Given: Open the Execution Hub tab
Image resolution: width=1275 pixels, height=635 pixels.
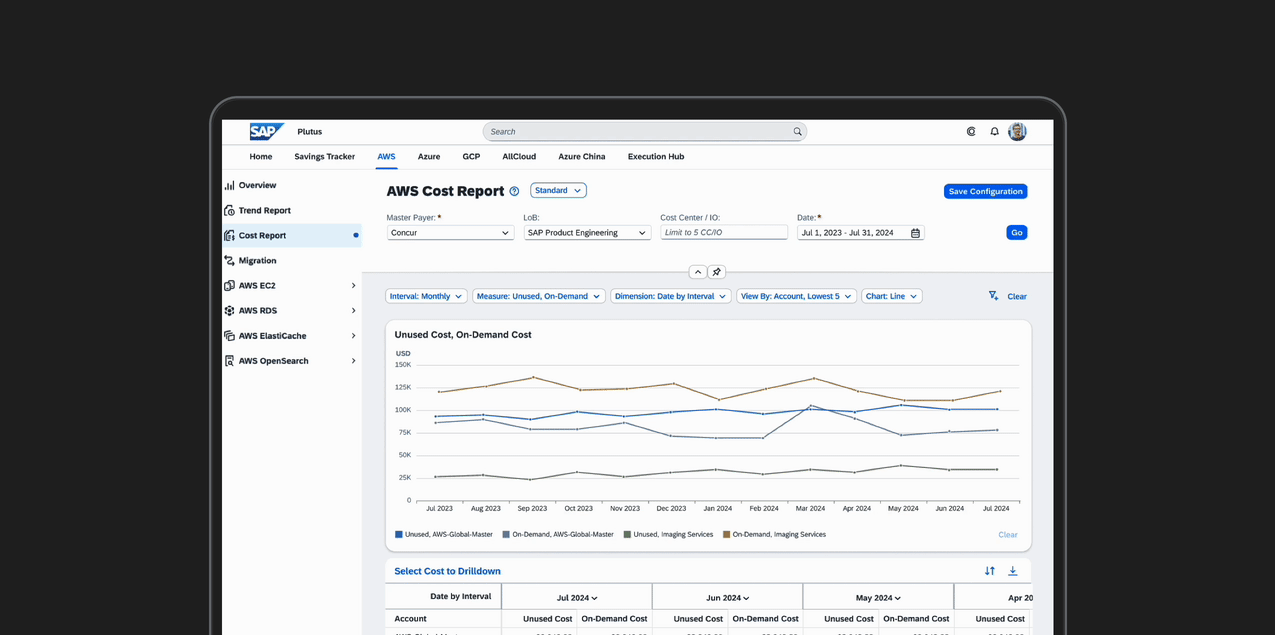Looking at the screenshot, I should [656, 157].
